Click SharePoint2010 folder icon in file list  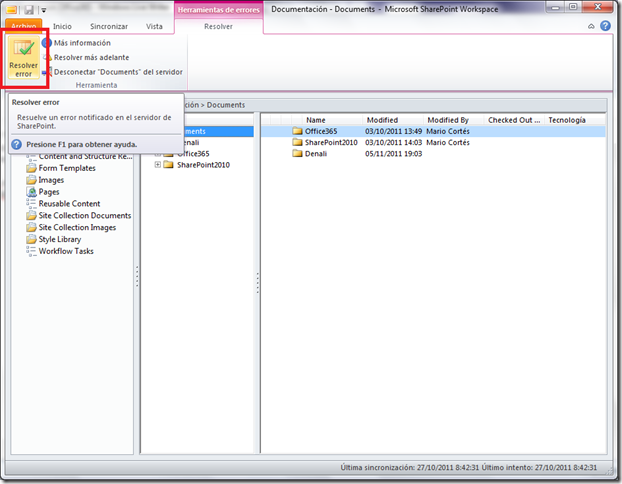click(x=298, y=142)
